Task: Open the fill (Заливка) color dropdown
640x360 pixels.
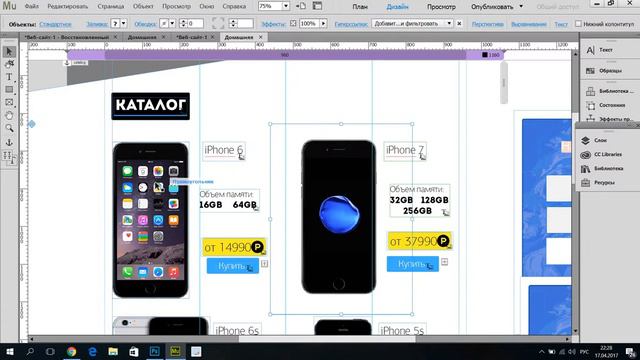Action: click(124, 24)
